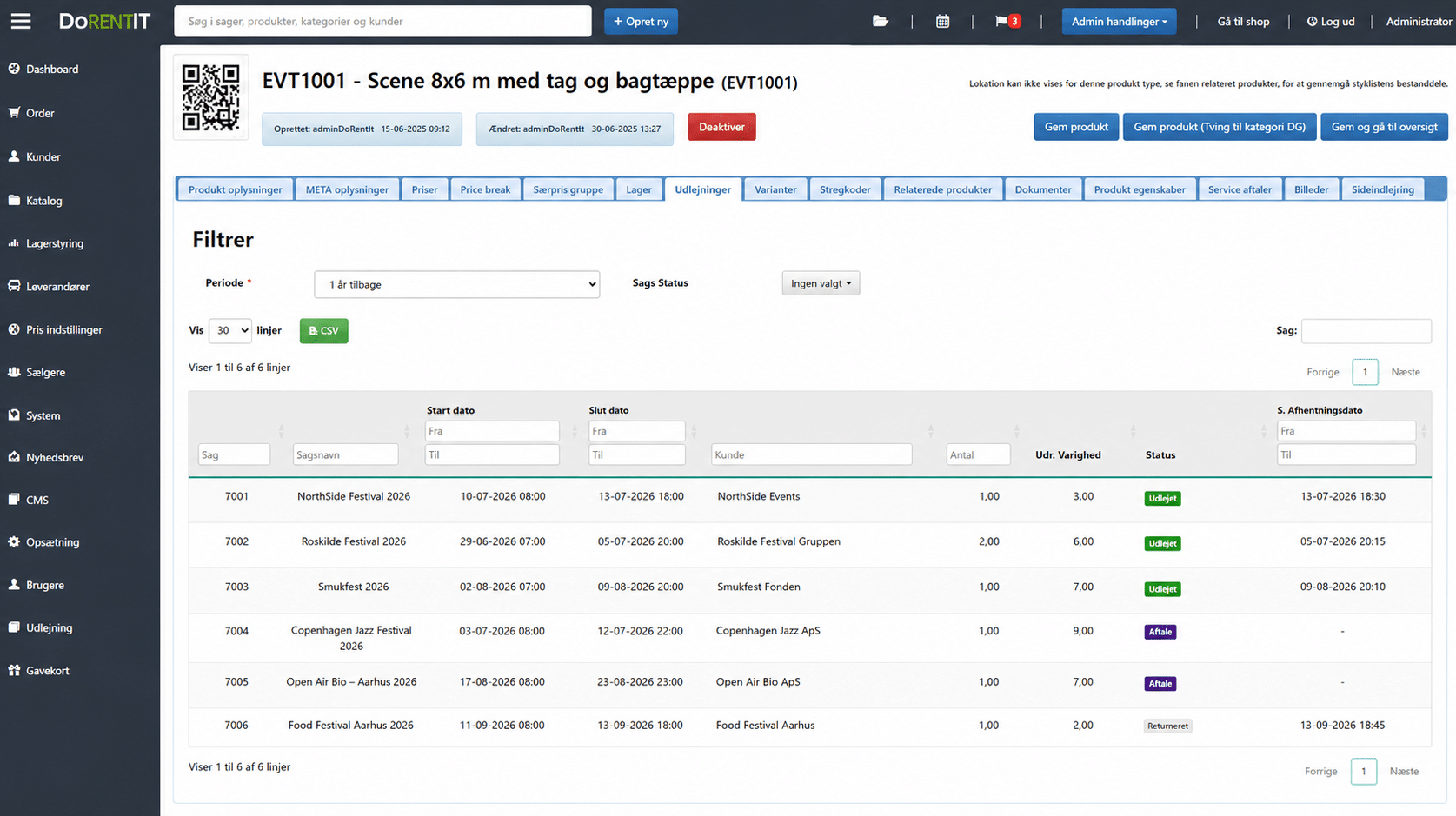This screenshot has width=1456, height=816.
Task: Click the Gå til shop link
Action: tap(1243, 21)
